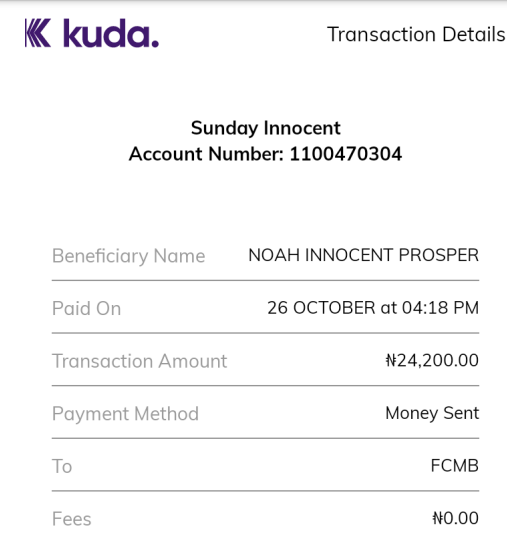Click the Account Number: text label

click(206, 154)
